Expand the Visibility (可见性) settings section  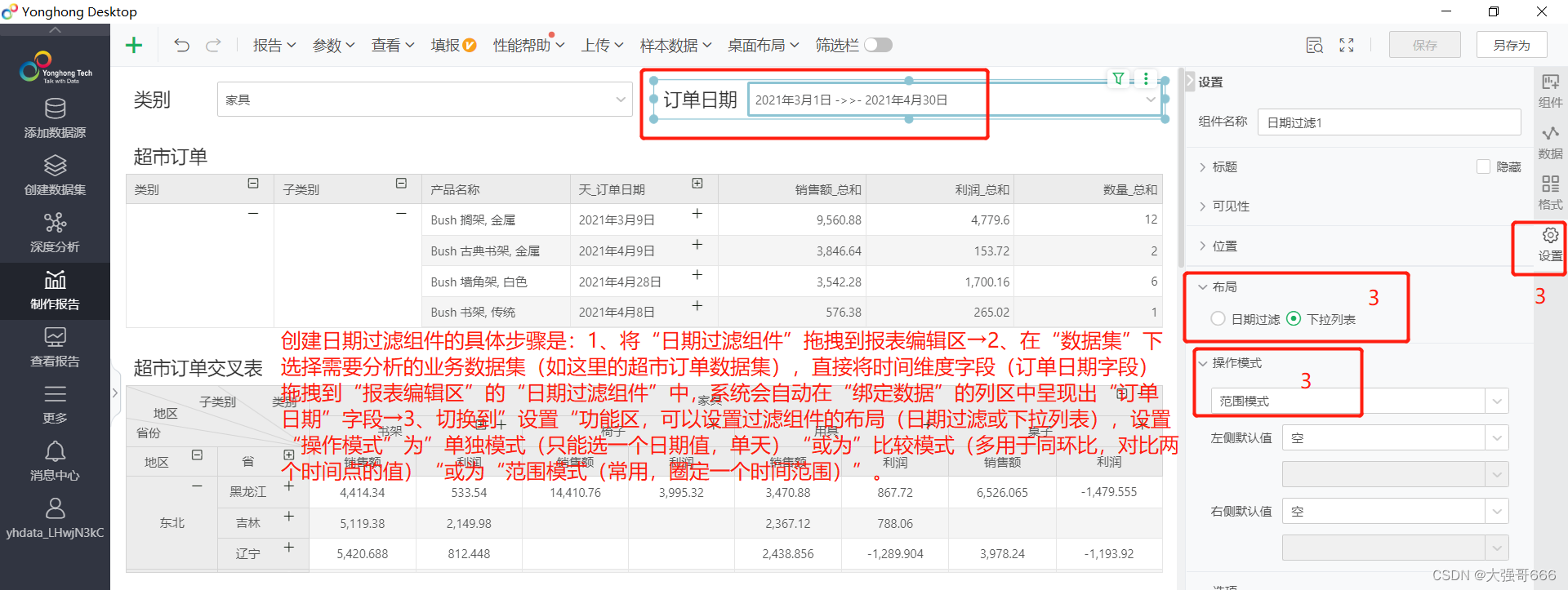coord(1223,206)
